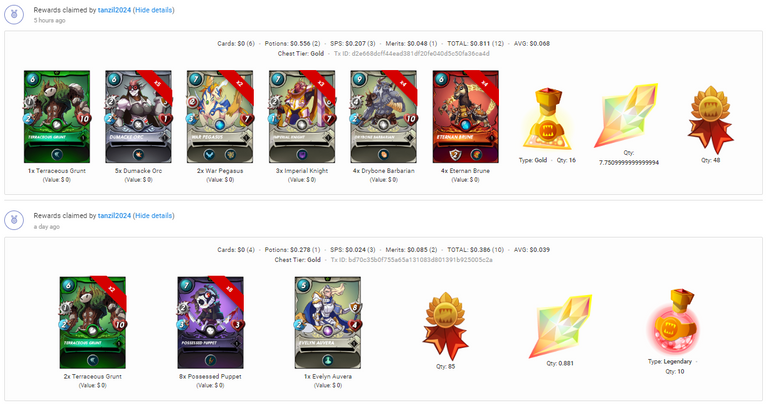Select the Evelyn Auvera card
Image resolution: width=768 pixels, height=405 pixels.
pos(328,322)
